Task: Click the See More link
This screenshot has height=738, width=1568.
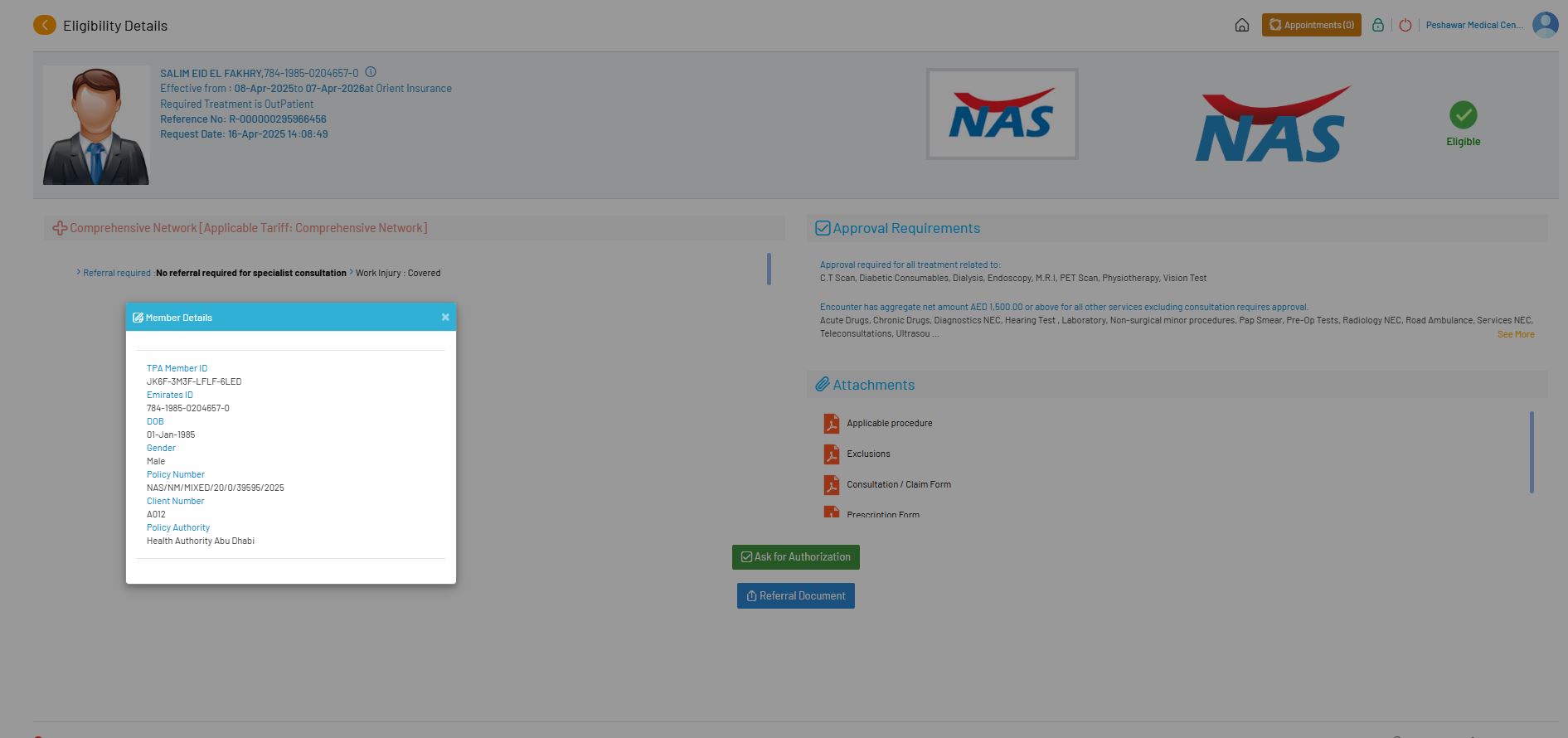Action: point(1516,334)
